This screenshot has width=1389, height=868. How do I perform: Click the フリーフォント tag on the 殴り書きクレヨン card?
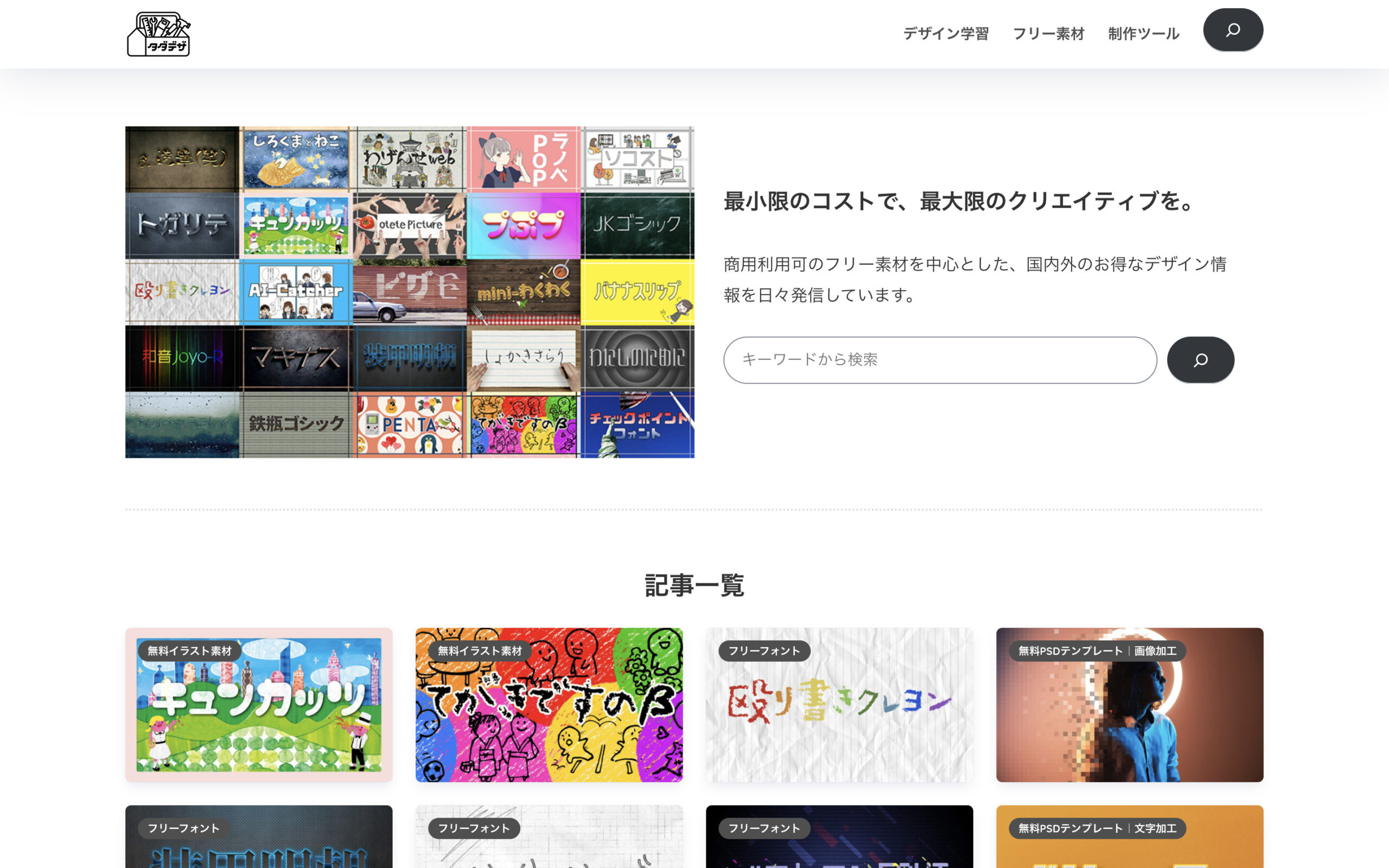coord(764,650)
